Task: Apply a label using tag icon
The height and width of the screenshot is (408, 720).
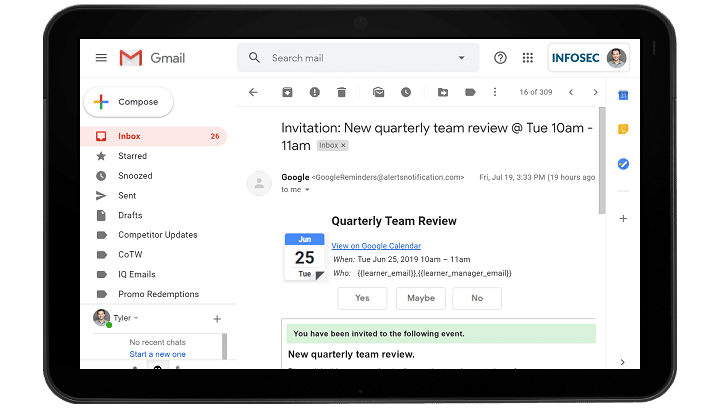Action: 470,92
